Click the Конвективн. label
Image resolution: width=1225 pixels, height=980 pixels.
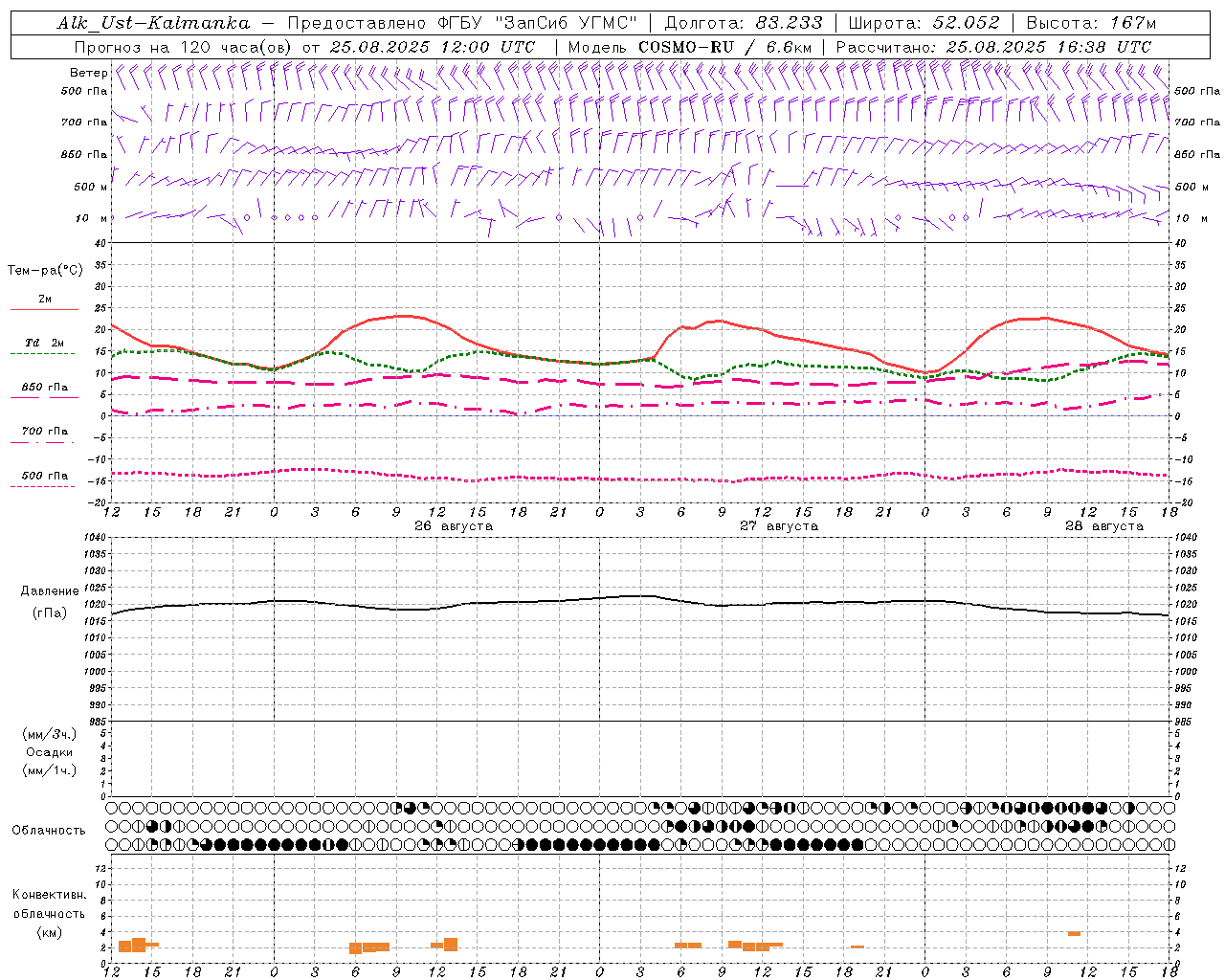tap(49, 895)
